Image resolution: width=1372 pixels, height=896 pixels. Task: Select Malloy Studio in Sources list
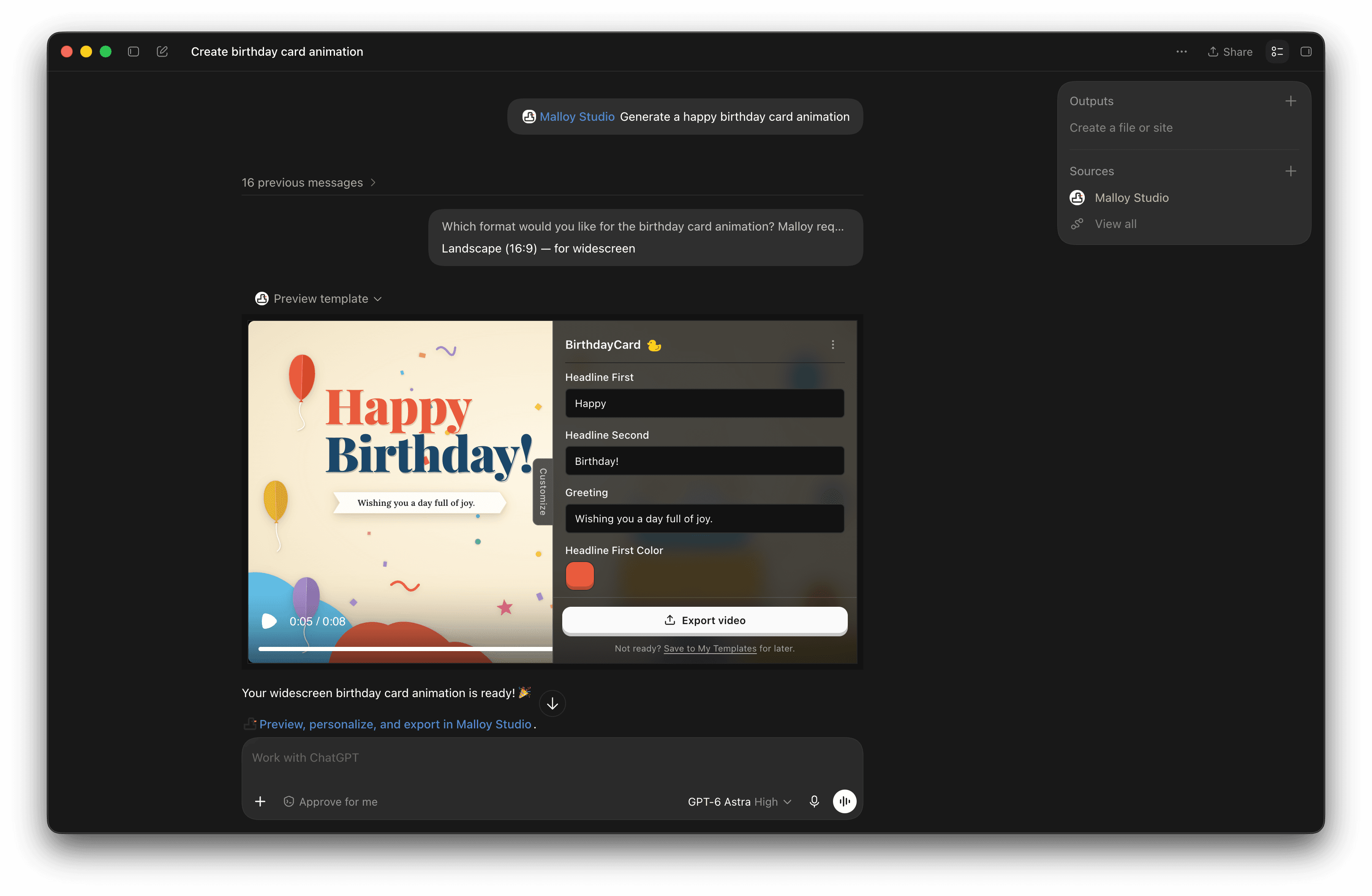click(x=1119, y=198)
